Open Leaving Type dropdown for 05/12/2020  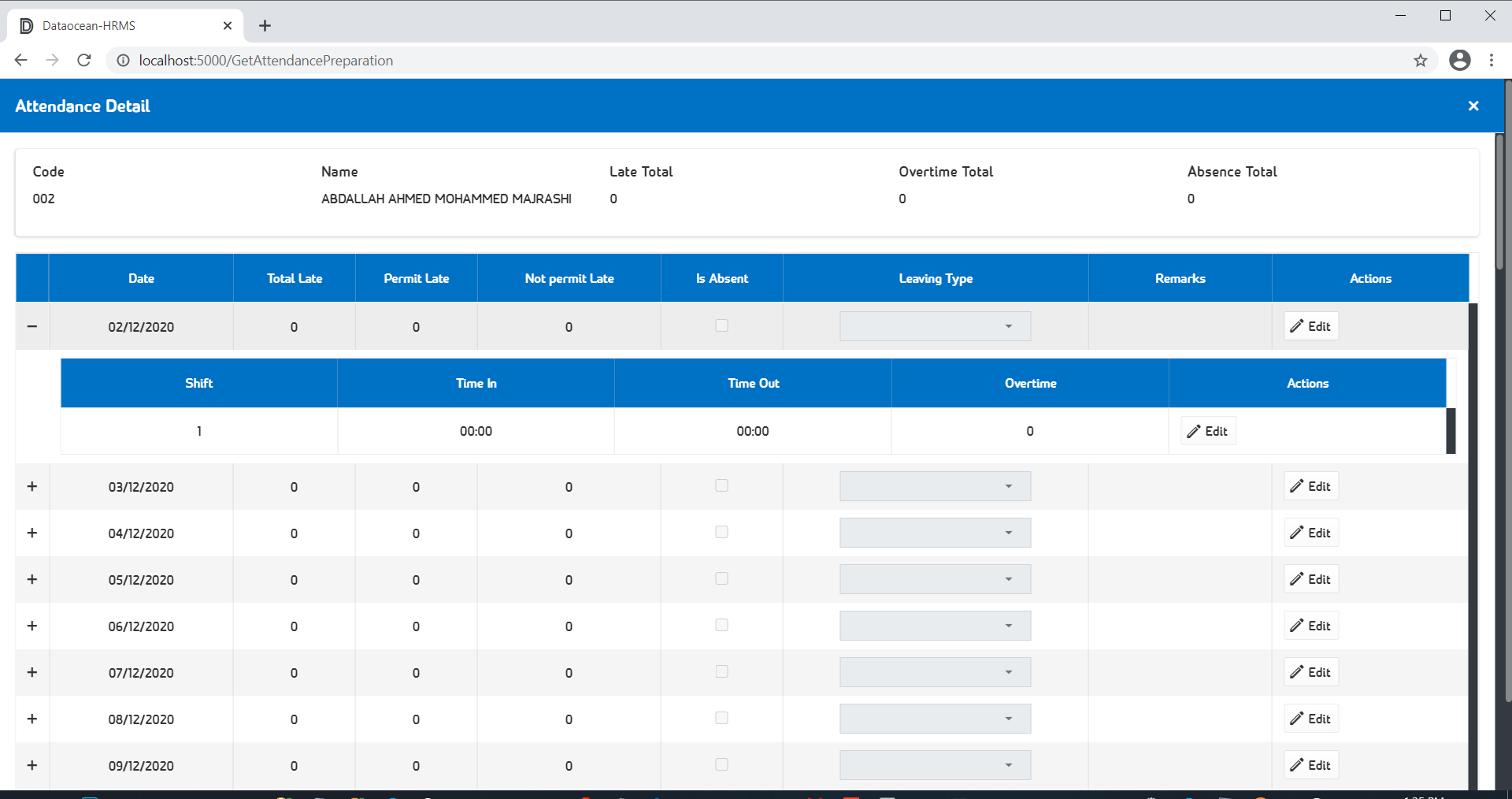935,579
